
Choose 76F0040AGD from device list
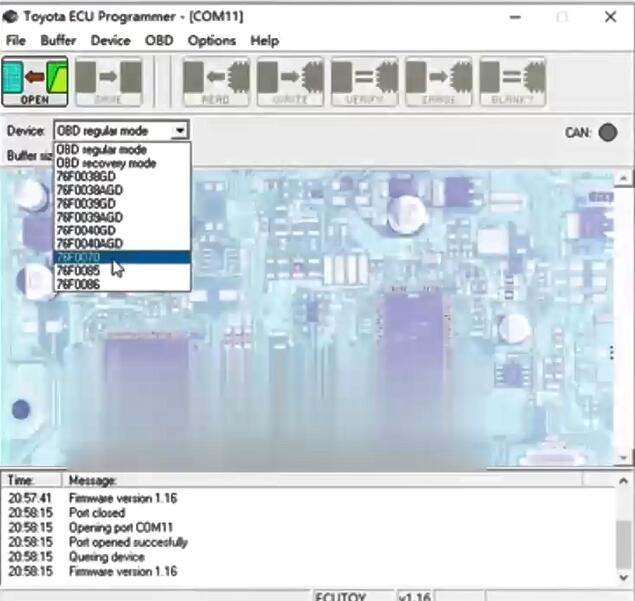[x=122, y=244]
